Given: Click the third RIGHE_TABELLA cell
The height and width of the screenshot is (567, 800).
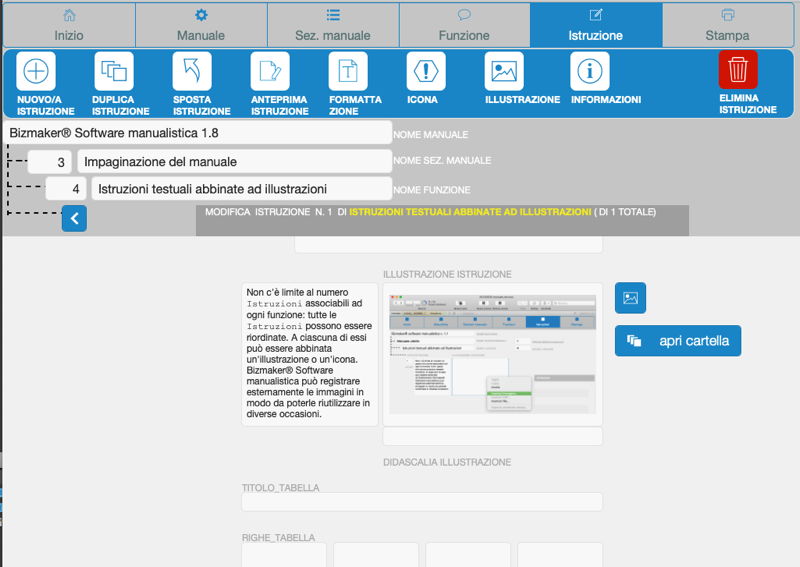Looking at the screenshot, I should (468, 555).
